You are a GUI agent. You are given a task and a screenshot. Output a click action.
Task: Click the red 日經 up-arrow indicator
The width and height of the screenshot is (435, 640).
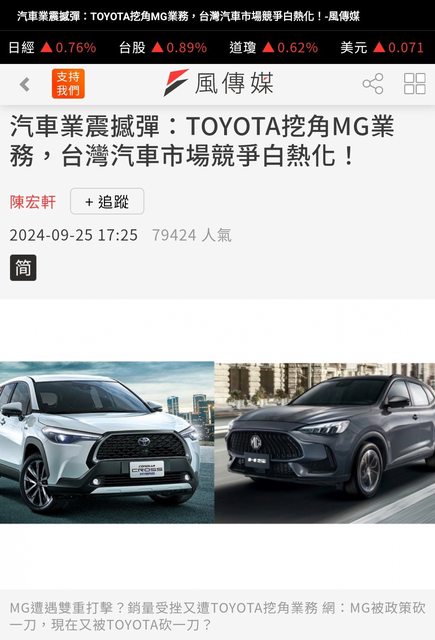tap(47, 47)
